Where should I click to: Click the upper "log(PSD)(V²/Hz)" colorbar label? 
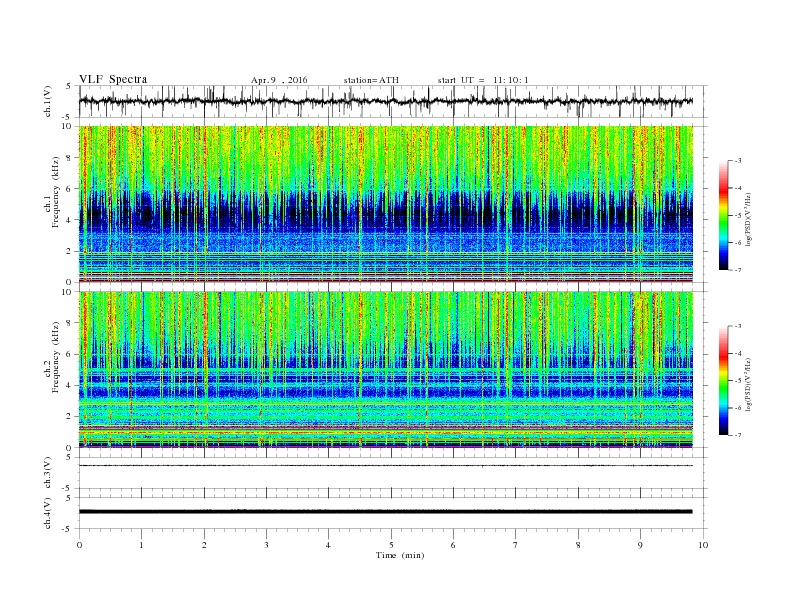(748, 219)
